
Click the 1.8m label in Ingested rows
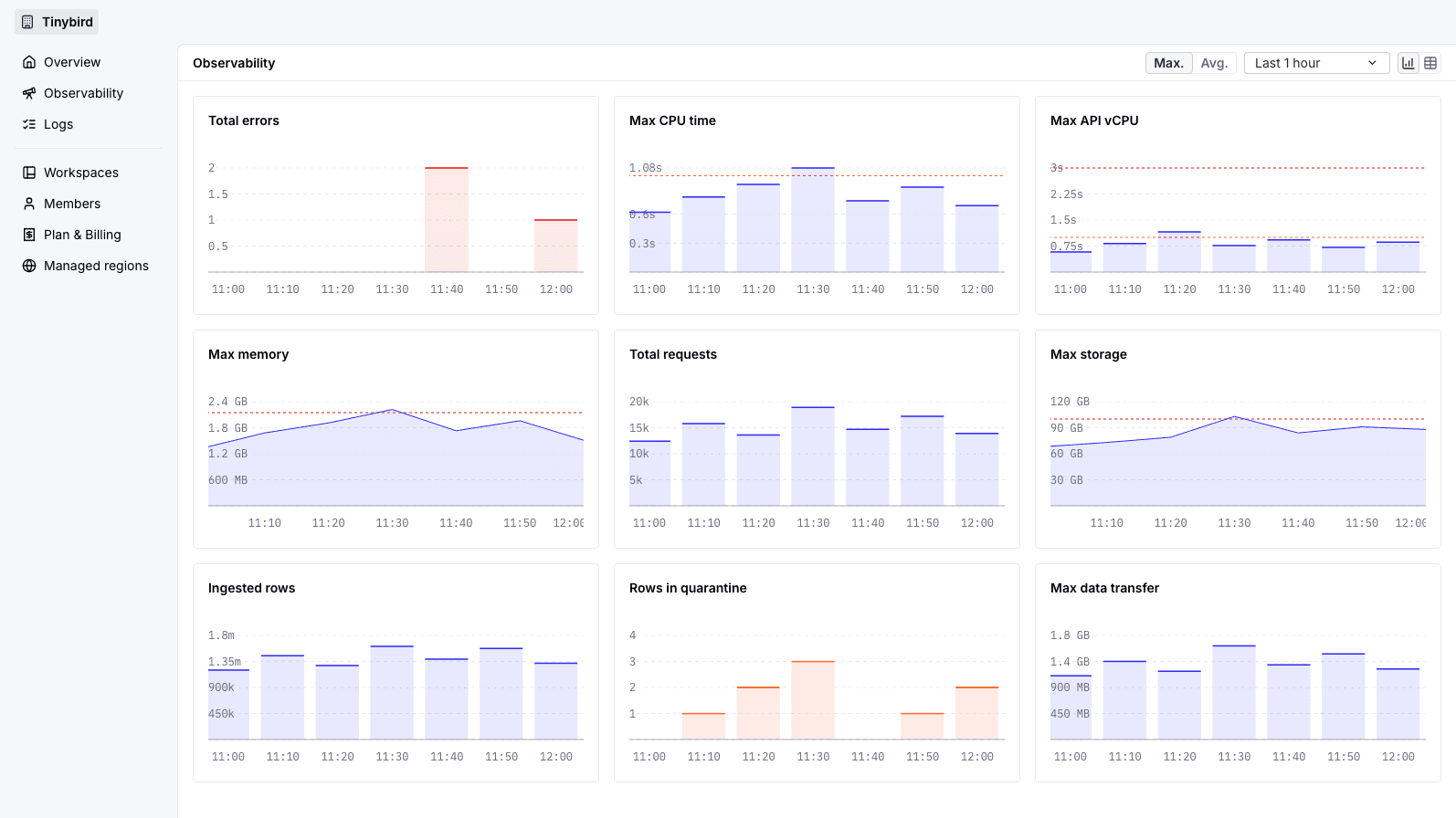tap(221, 635)
